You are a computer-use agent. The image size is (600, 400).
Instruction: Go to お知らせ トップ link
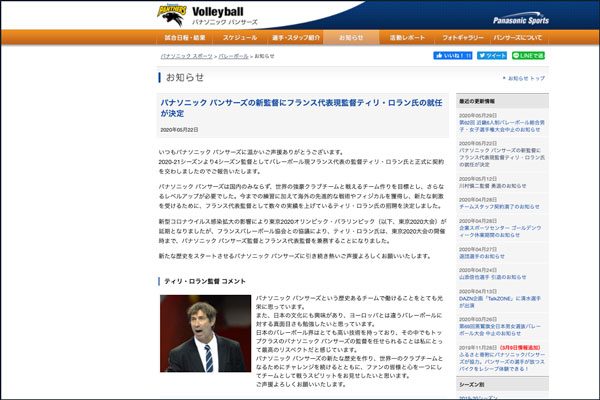[x=527, y=78]
